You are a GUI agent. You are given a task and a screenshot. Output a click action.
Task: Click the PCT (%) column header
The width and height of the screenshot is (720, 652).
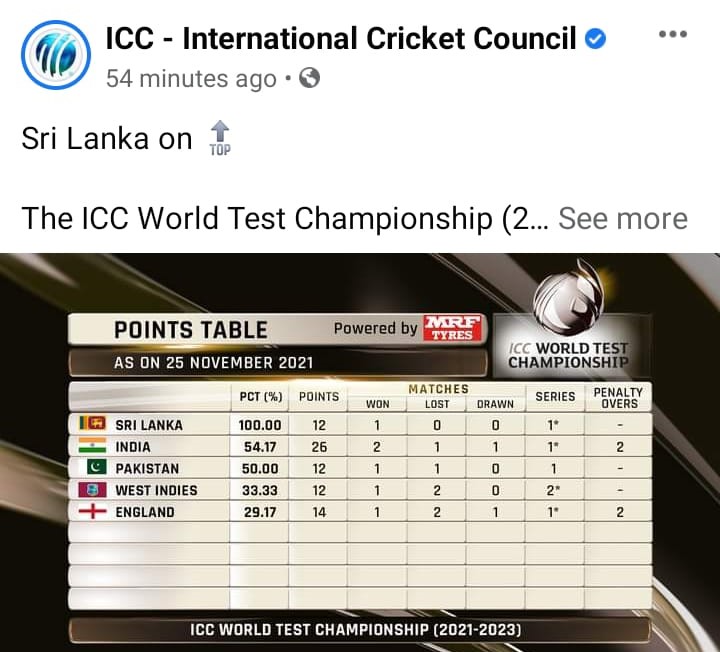click(x=261, y=397)
